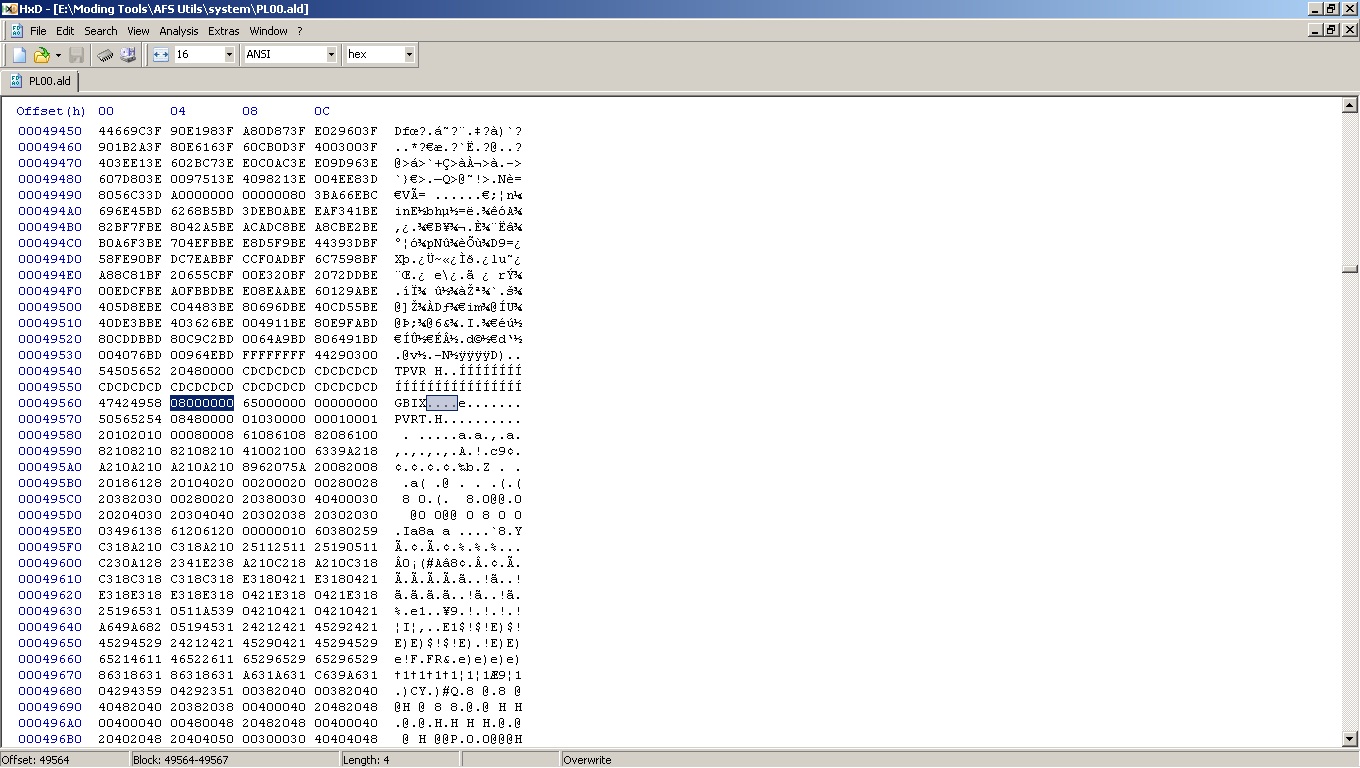Open the hex offset base dropdown
The image size is (1360, 768).
coord(409,55)
